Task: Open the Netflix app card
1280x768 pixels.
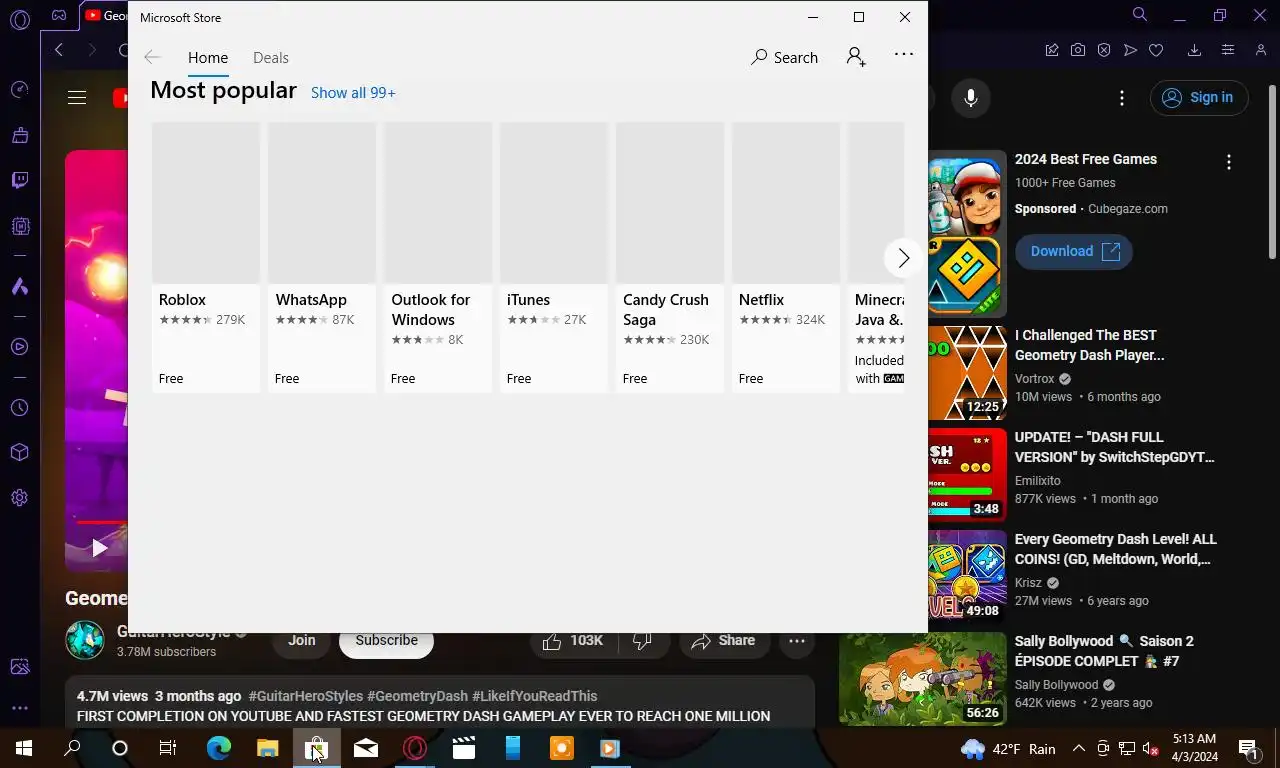Action: [x=785, y=257]
